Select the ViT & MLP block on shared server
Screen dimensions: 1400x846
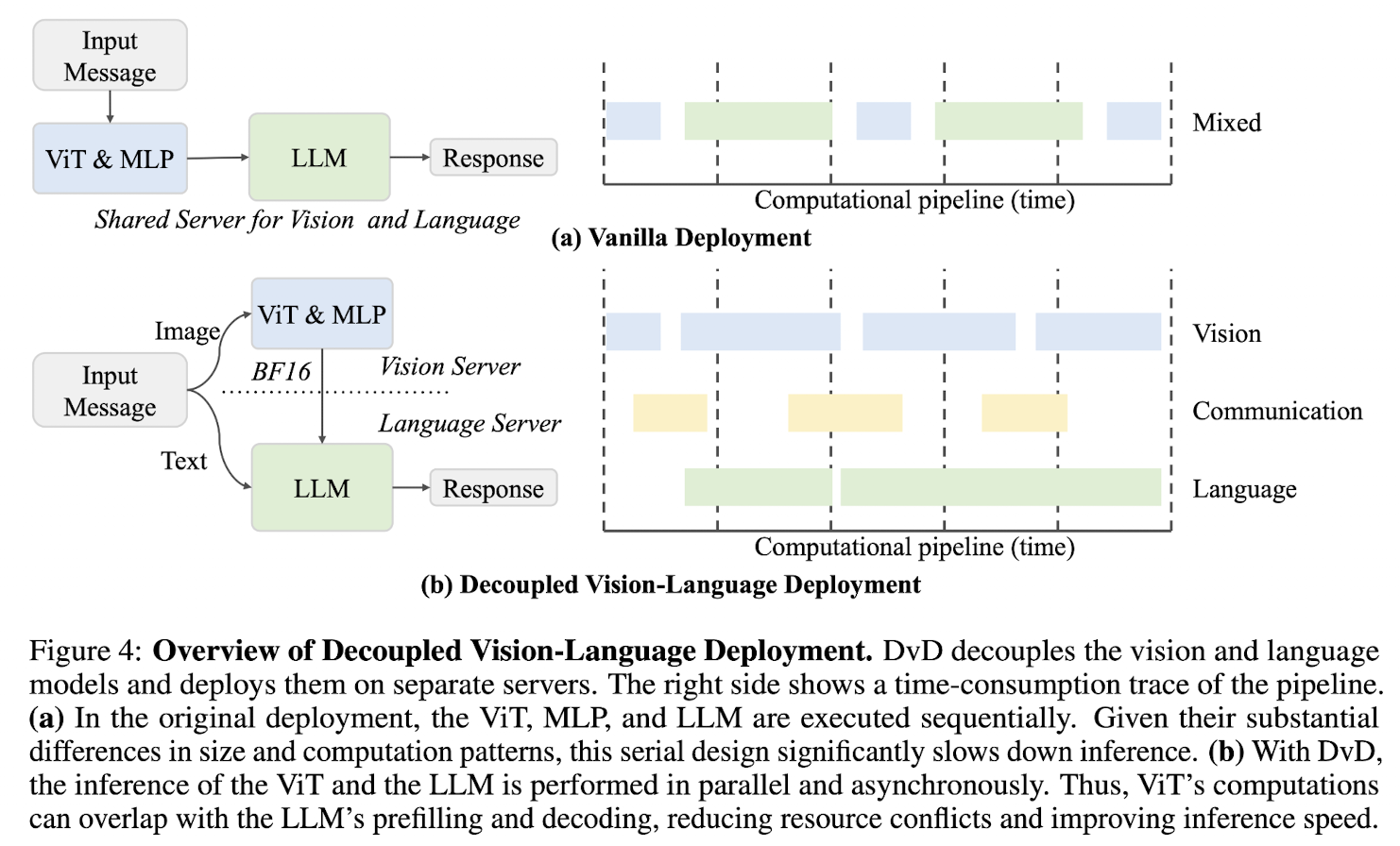click(110, 159)
